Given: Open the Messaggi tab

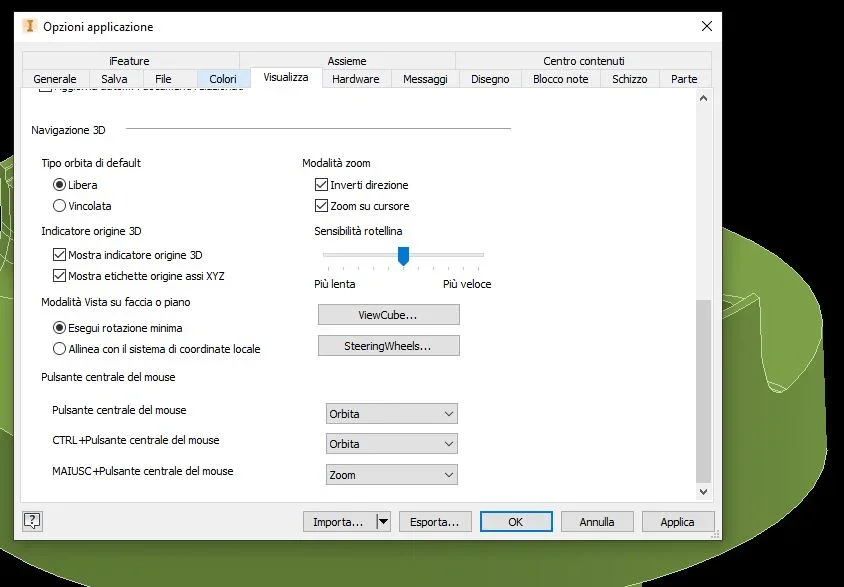Looking at the screenshot, I should pyautogui.click(x=425, y=79).
